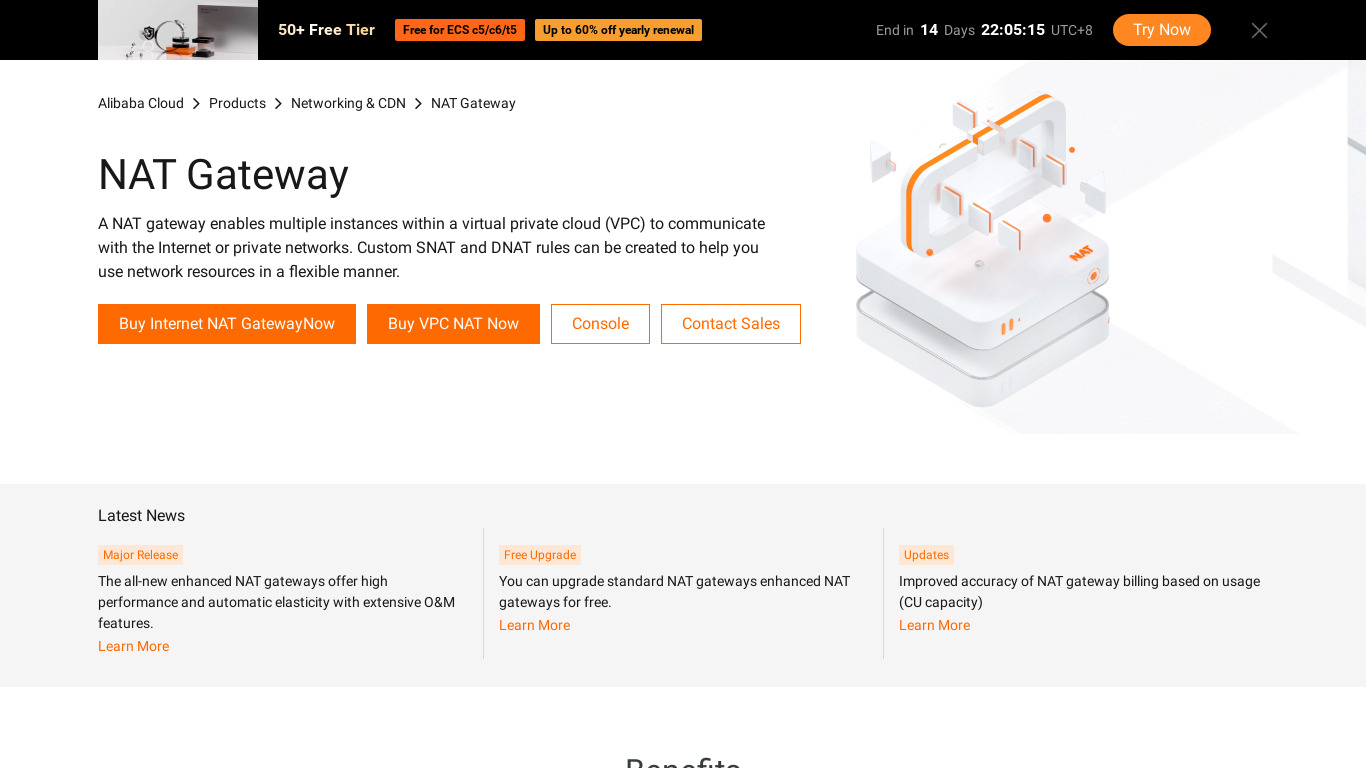Click the upgrade standard NAT gateways news text

click(675, 591)
